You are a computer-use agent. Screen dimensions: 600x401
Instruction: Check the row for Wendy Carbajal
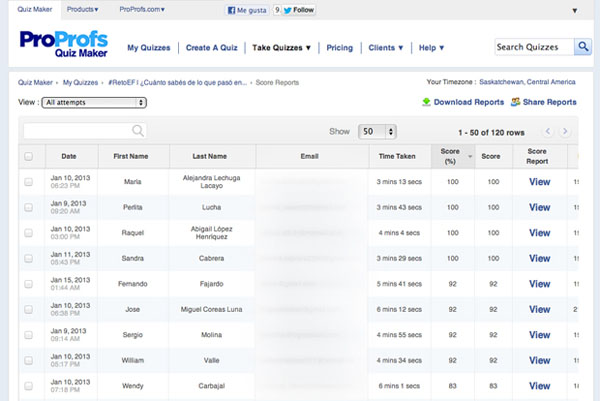(29, 386)
